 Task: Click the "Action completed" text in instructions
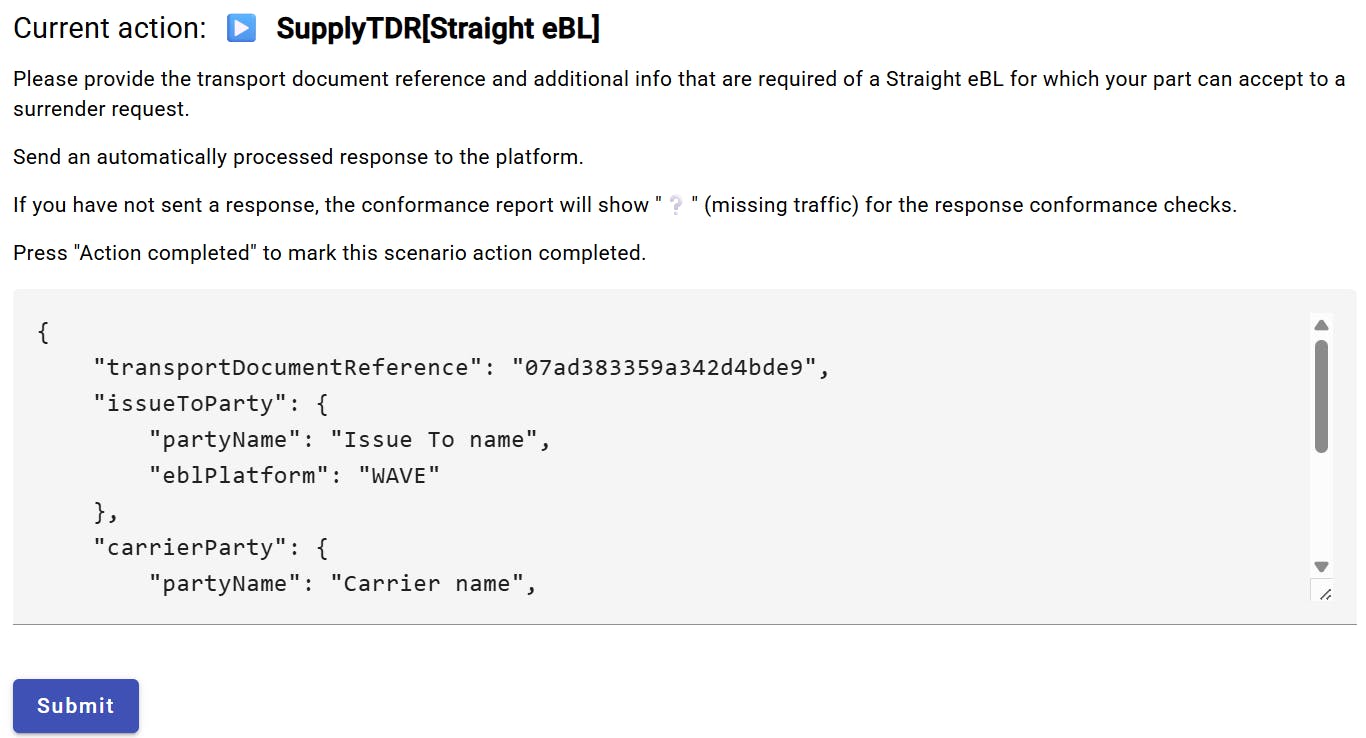(x=160, y=253)
